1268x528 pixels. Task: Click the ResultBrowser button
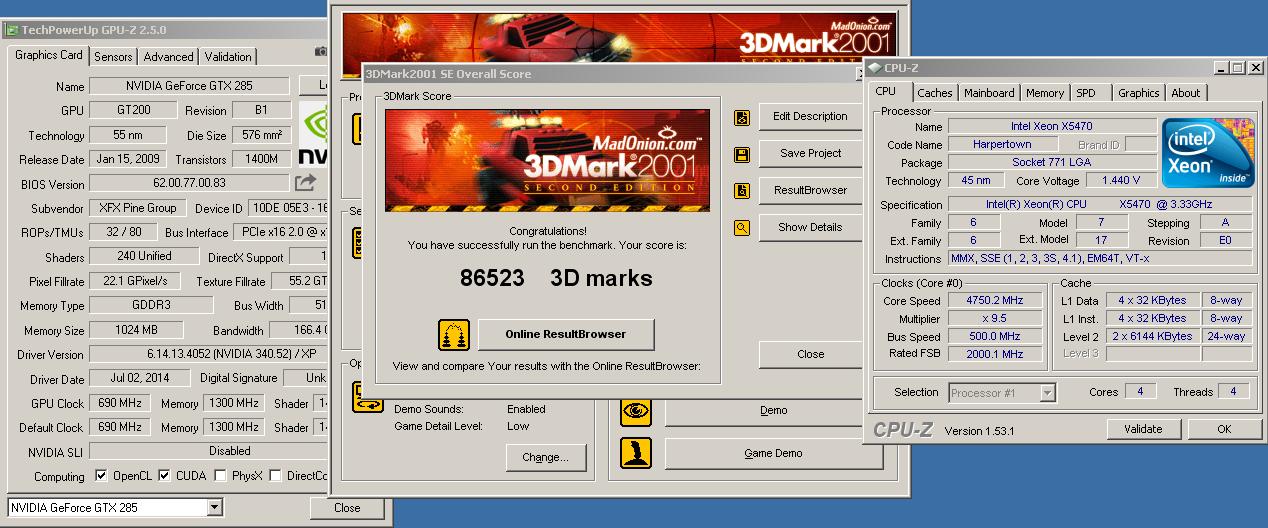point(810,191)
